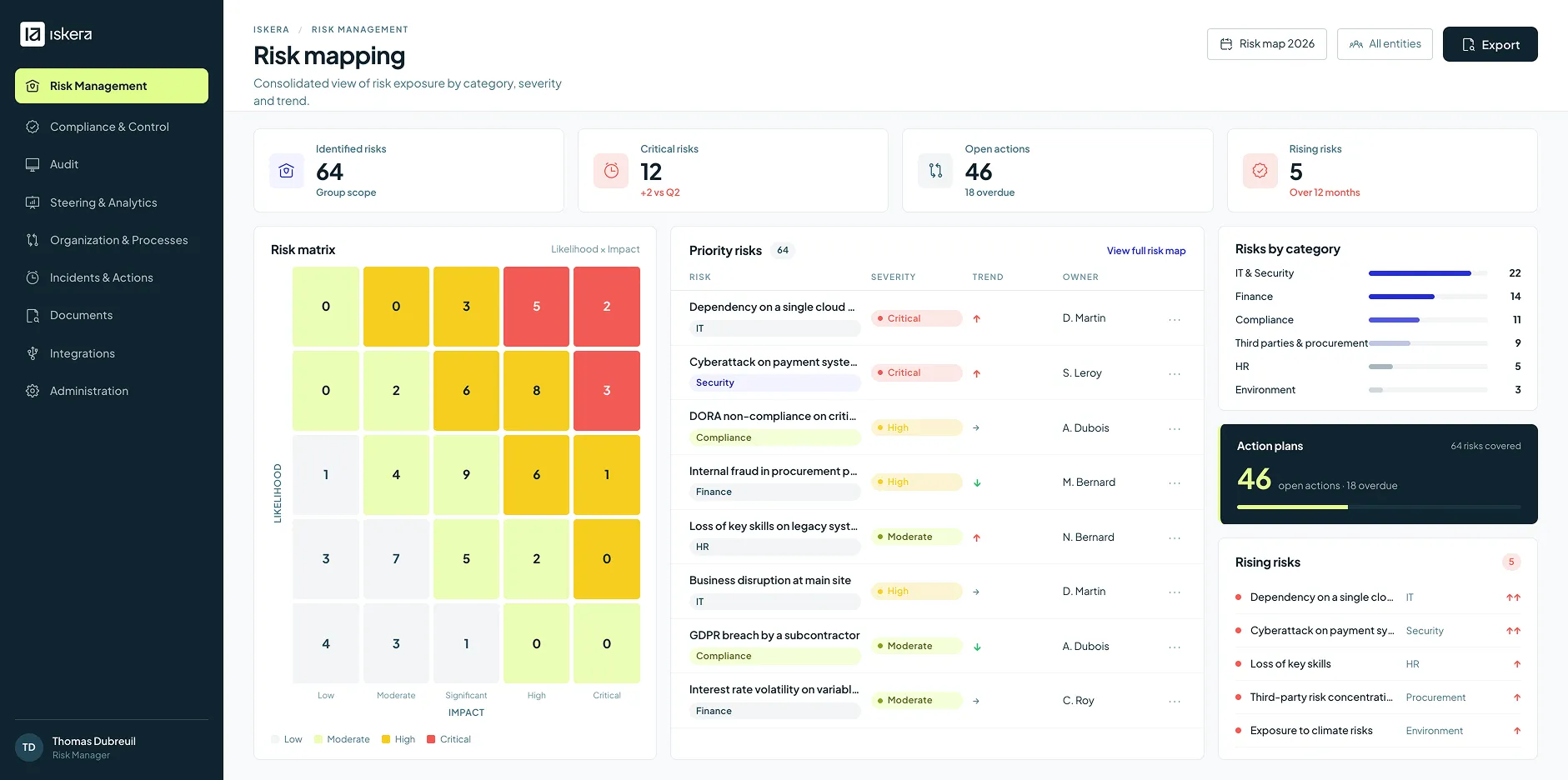Screen dimensions: 1568x780
Task: Click the Critical legend swatch
Action: [x=431, y=739]
